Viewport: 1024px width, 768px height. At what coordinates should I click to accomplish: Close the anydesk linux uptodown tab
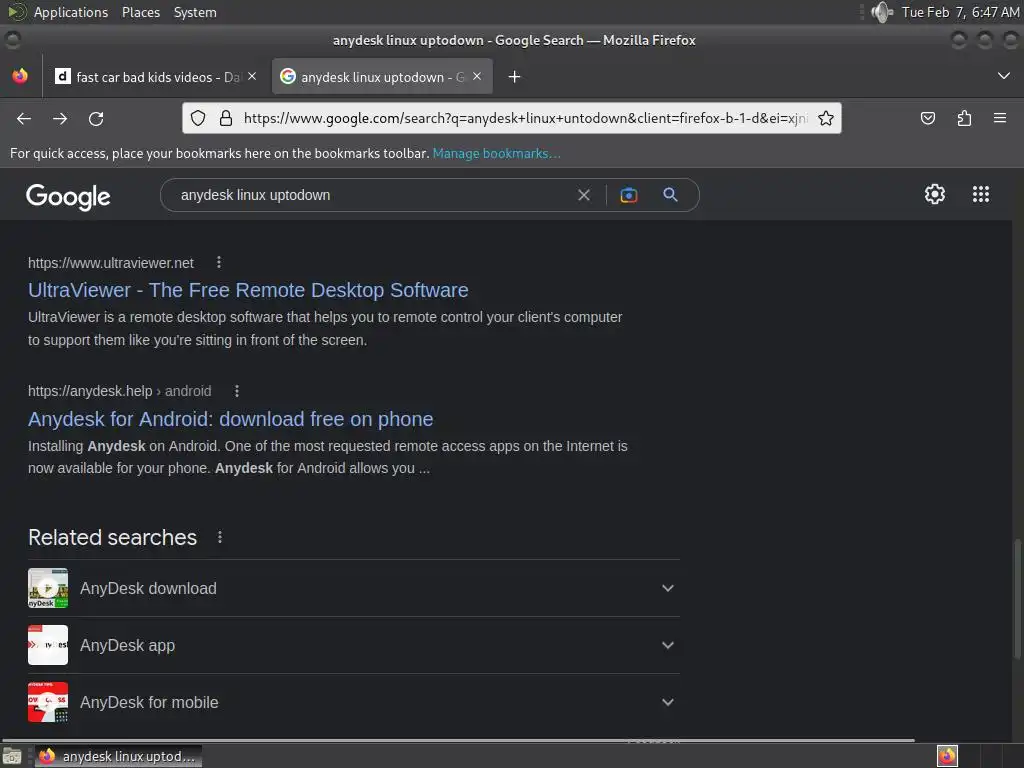coord(477,76)
